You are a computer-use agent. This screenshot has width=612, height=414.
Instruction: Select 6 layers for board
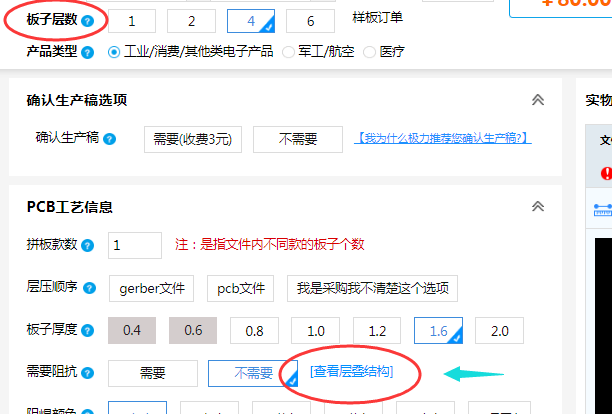coord(310,21)
